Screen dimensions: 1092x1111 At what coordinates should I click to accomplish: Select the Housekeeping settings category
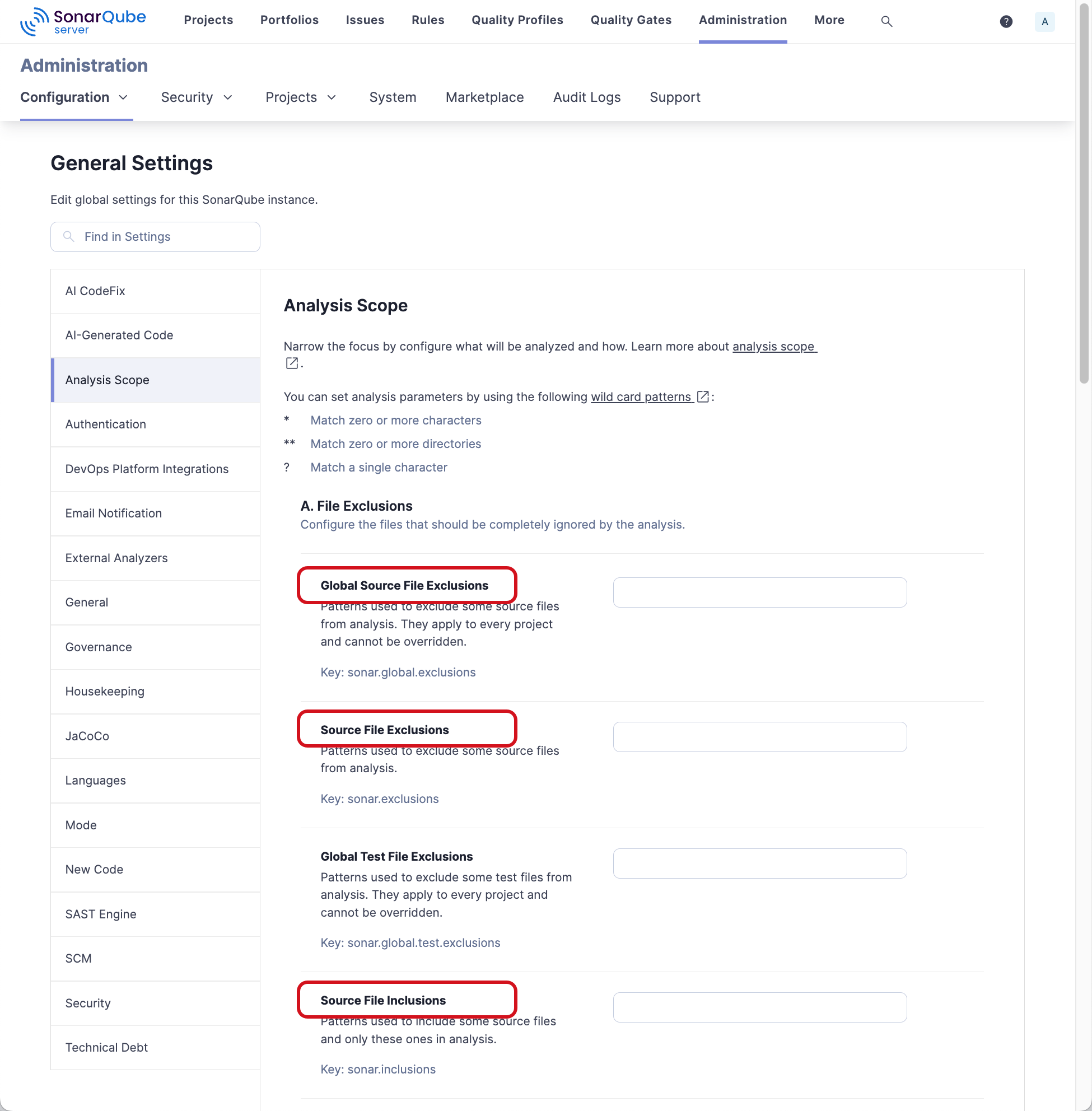coord(105,691)
